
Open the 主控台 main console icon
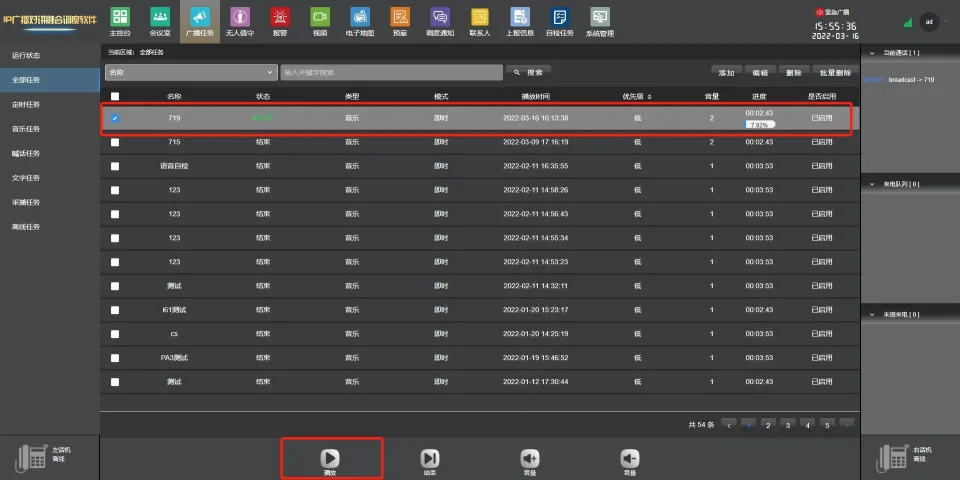click(120, 21)
